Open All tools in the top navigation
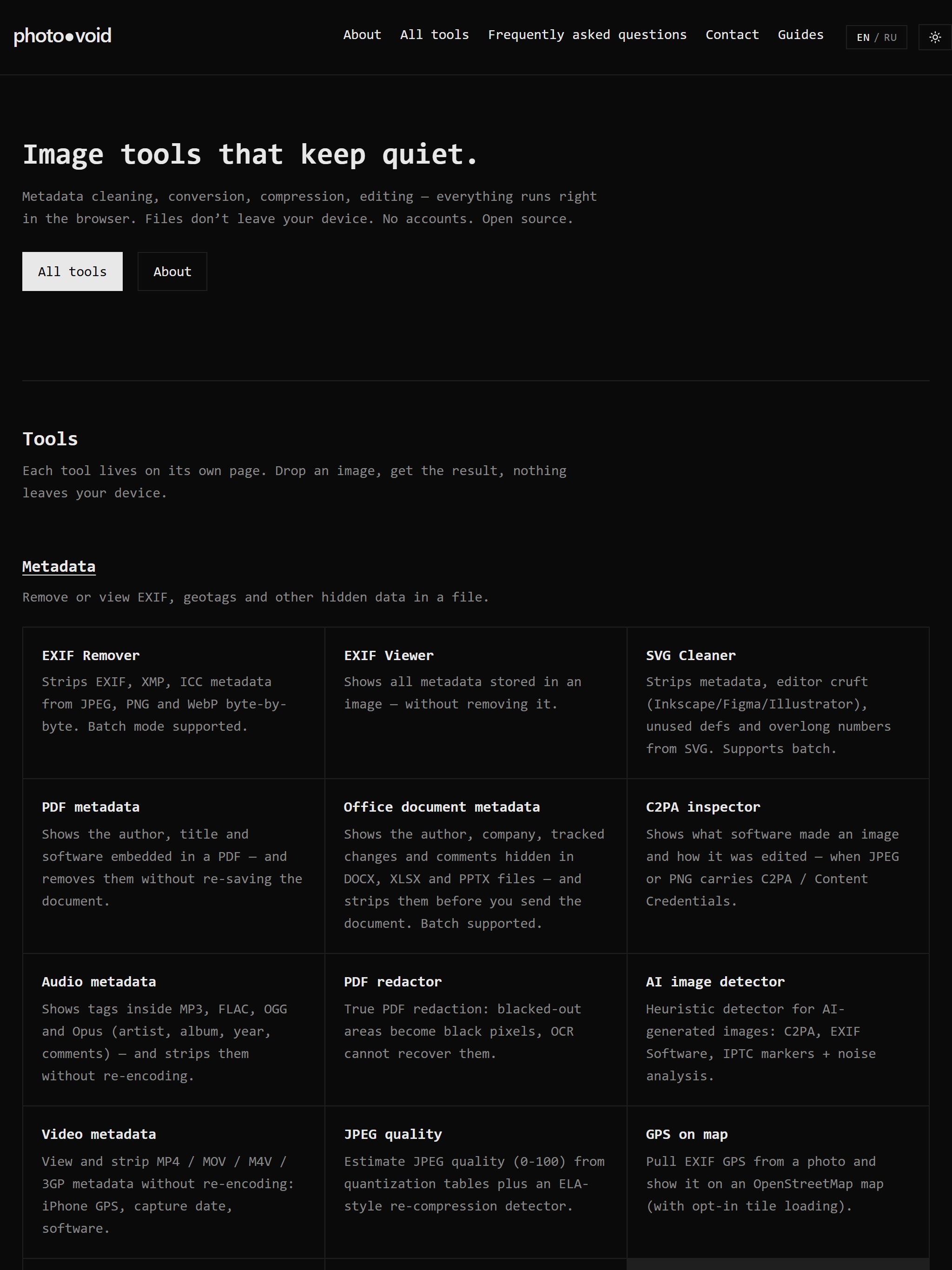The height and width of the screenshot is (1270, 952). coord(434,35)
